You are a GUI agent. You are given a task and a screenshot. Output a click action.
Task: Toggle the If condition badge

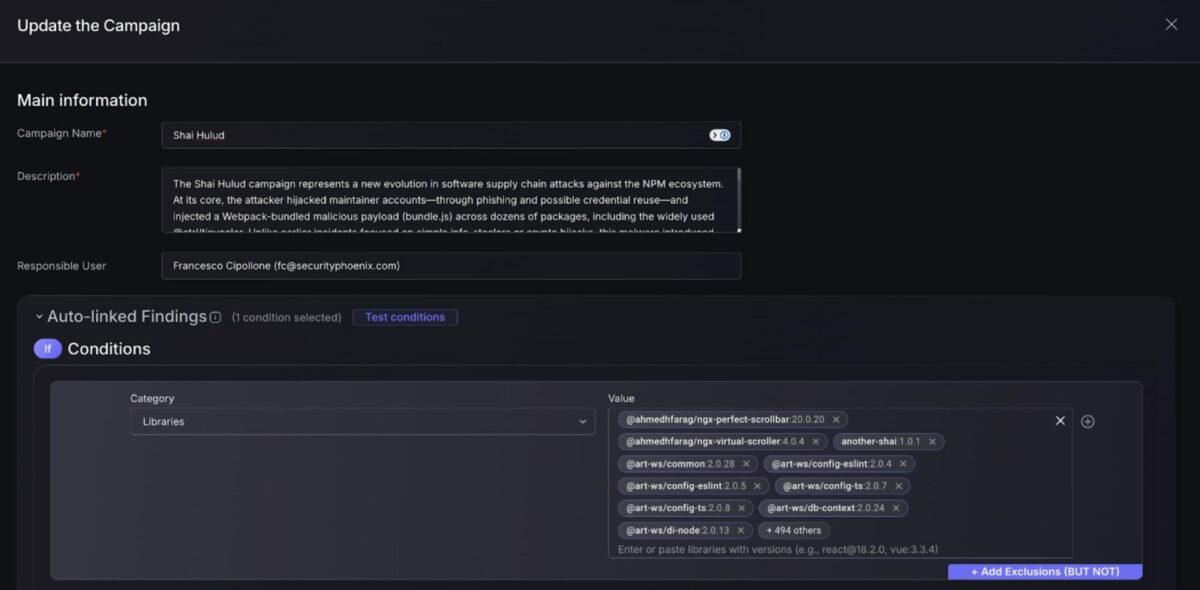(x=47, y=349)
